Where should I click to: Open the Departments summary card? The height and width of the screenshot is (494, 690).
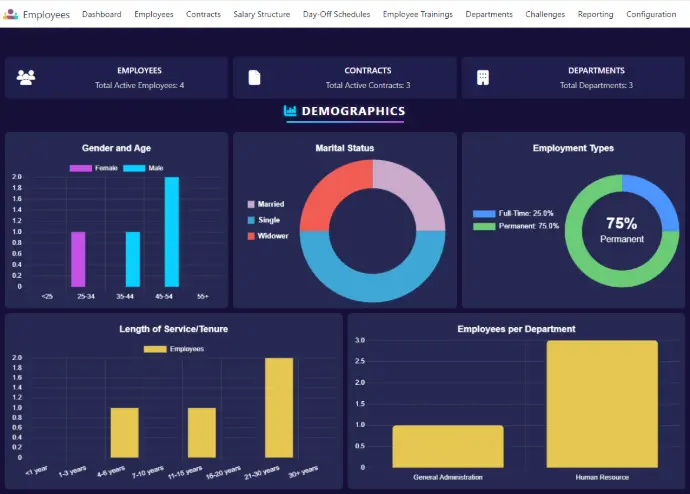[573, 77]
